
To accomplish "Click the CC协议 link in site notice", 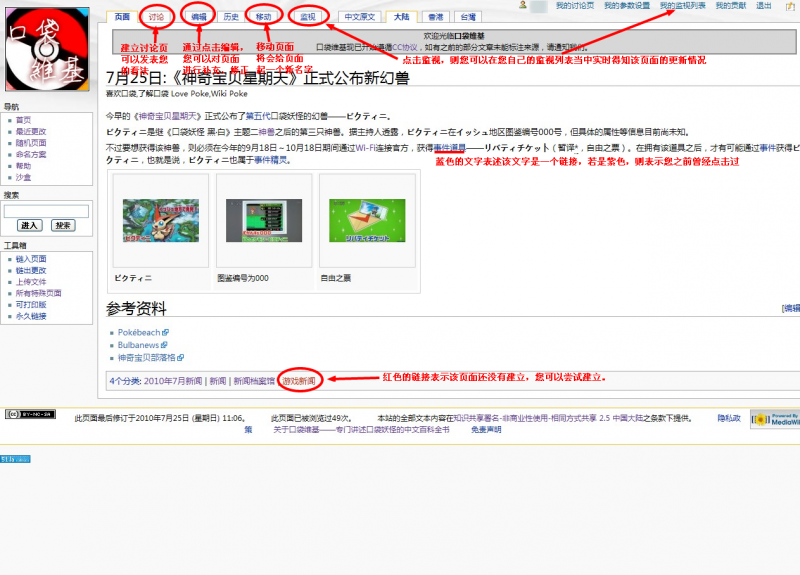I will [x=405, y=47].
